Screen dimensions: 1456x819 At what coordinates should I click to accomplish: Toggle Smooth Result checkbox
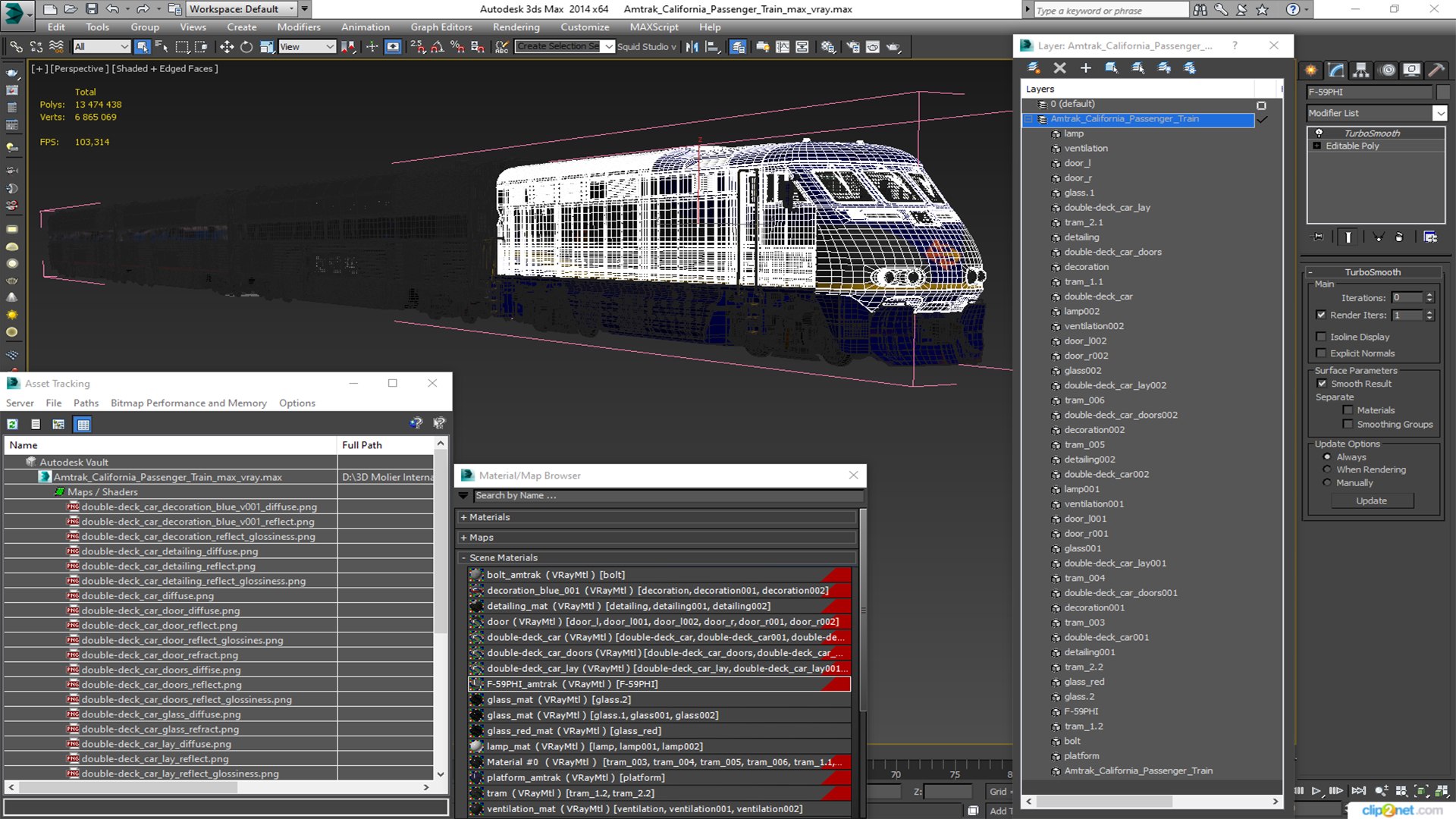[1322, 384]
